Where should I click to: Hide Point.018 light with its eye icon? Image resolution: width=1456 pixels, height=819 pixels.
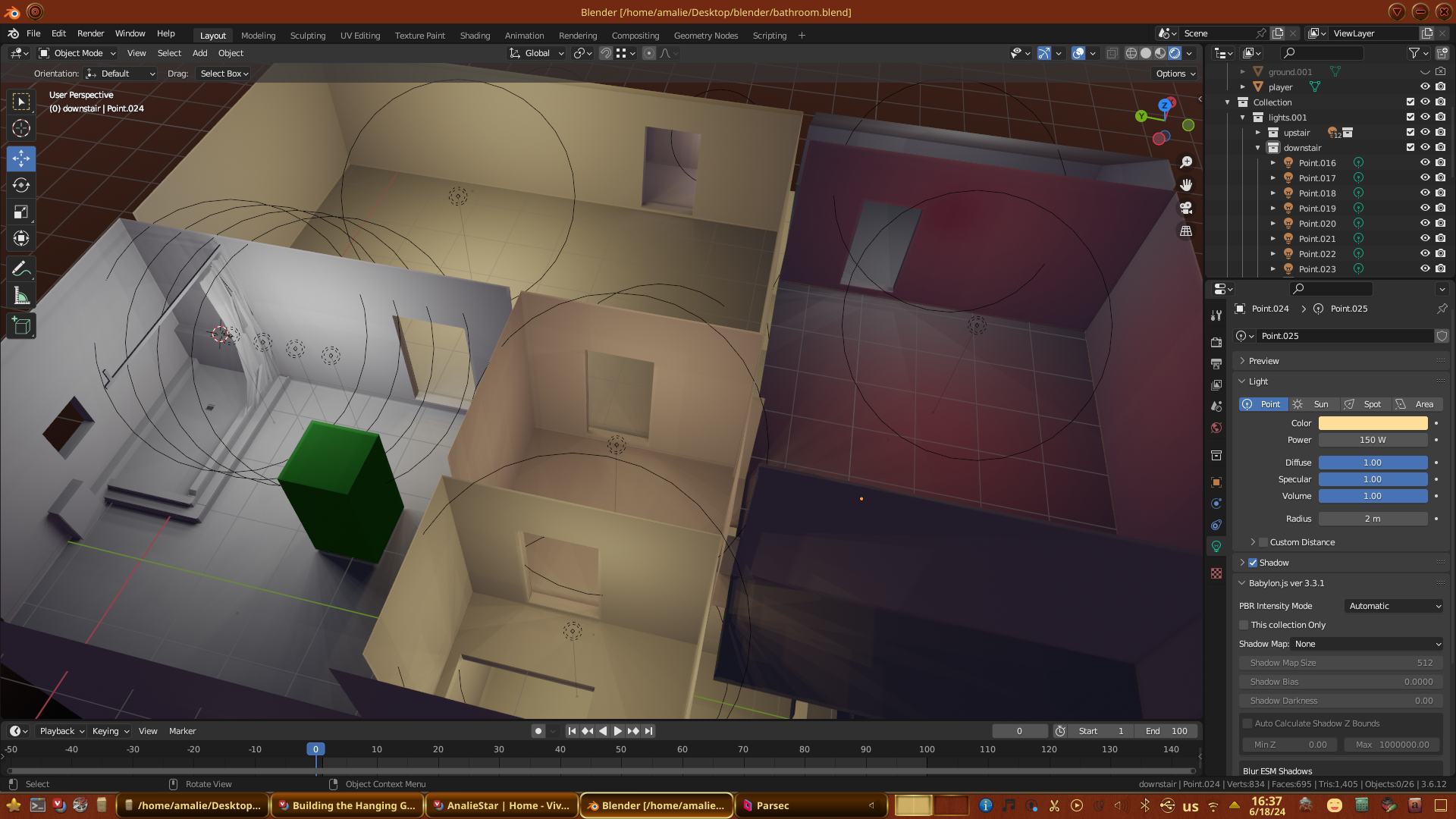[x=1425, y=193]
